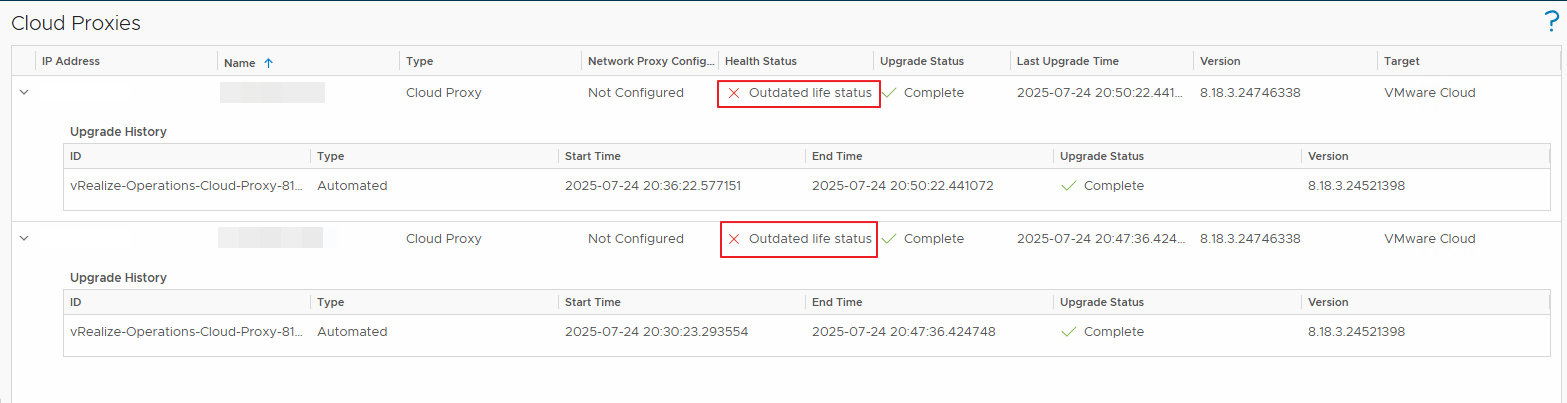The height and width of the screenshot is (403, 1567).
Task: Click the Version column header
Action: tap(1219, 61)
